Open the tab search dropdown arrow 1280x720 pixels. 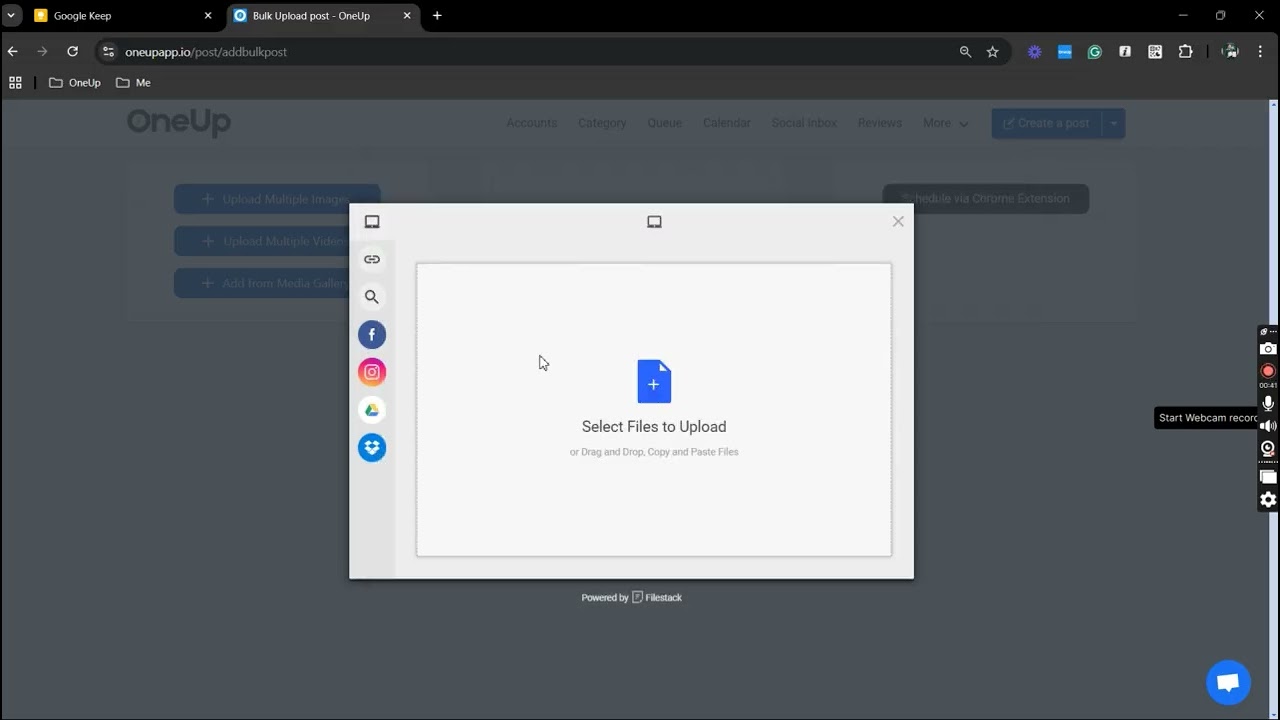(11, 16)
